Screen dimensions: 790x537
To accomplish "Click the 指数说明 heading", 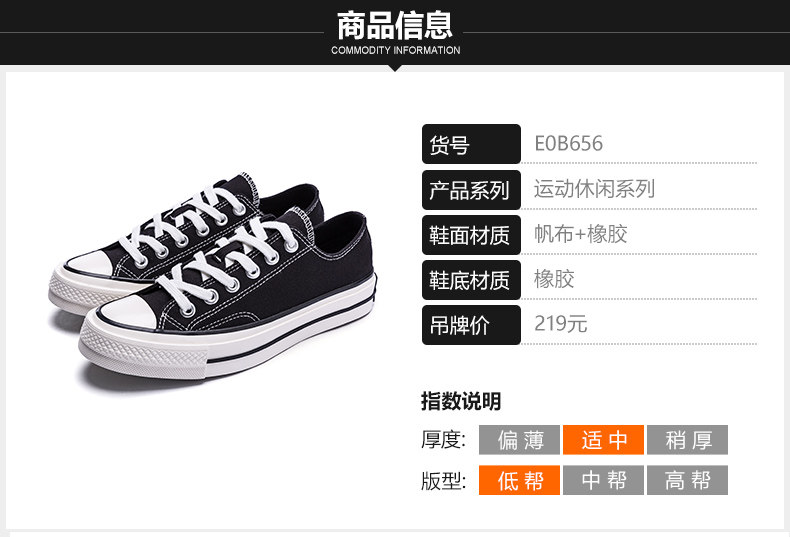I will coord(461,401).
